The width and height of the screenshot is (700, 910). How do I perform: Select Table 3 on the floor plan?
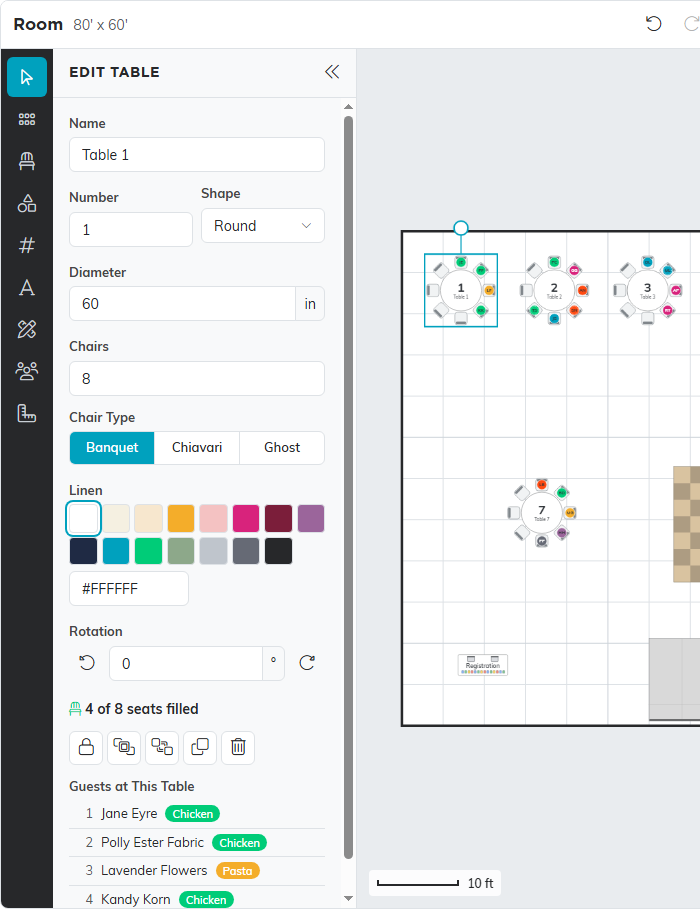[648, 290]
